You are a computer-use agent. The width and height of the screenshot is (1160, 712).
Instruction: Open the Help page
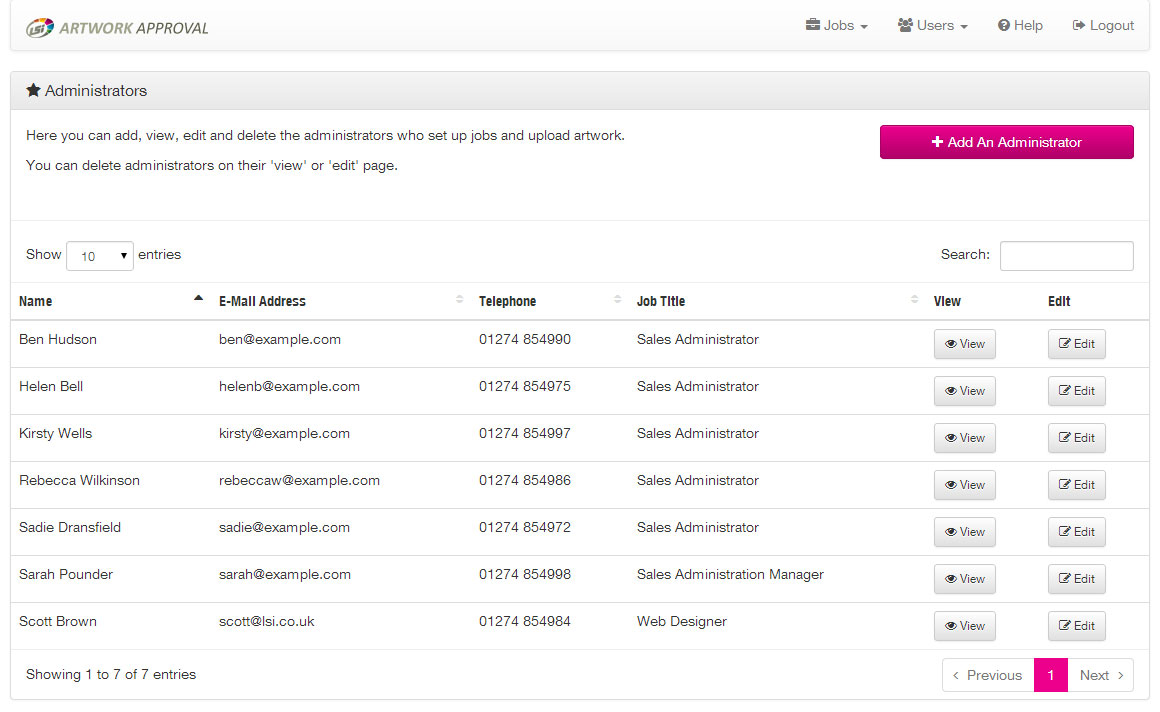click(x=1020, y=25)
